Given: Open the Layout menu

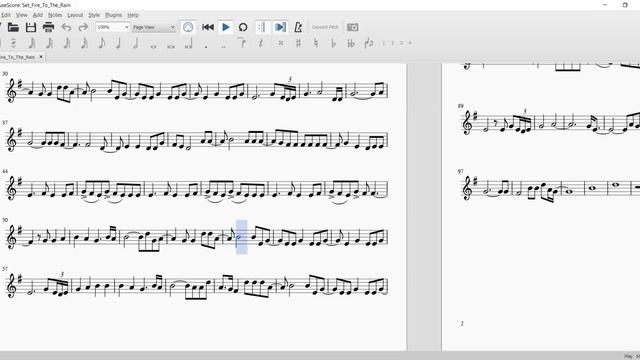Looking at the screenshot, I should (x=75, y=15).
